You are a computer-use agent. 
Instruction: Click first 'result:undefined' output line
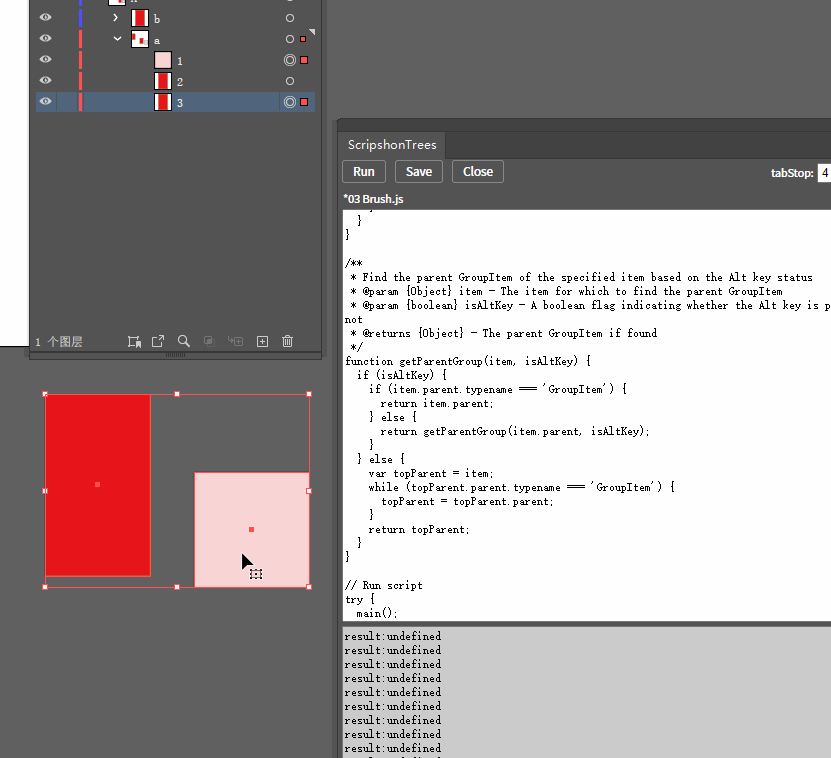(x=393, y=636)
